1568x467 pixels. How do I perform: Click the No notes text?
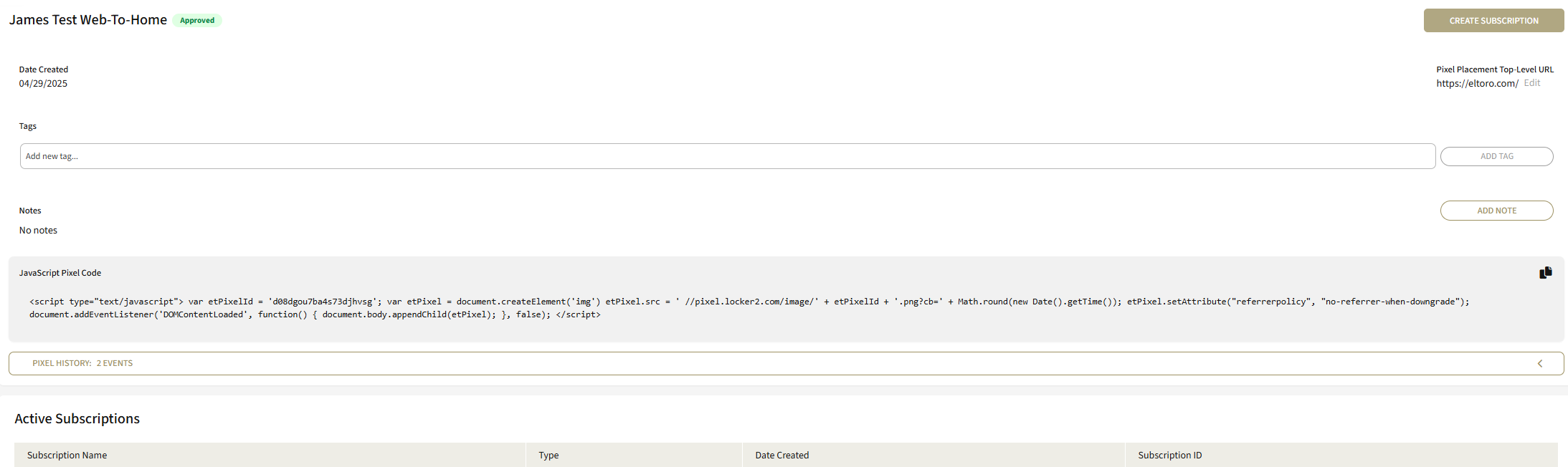pos(38,230)
